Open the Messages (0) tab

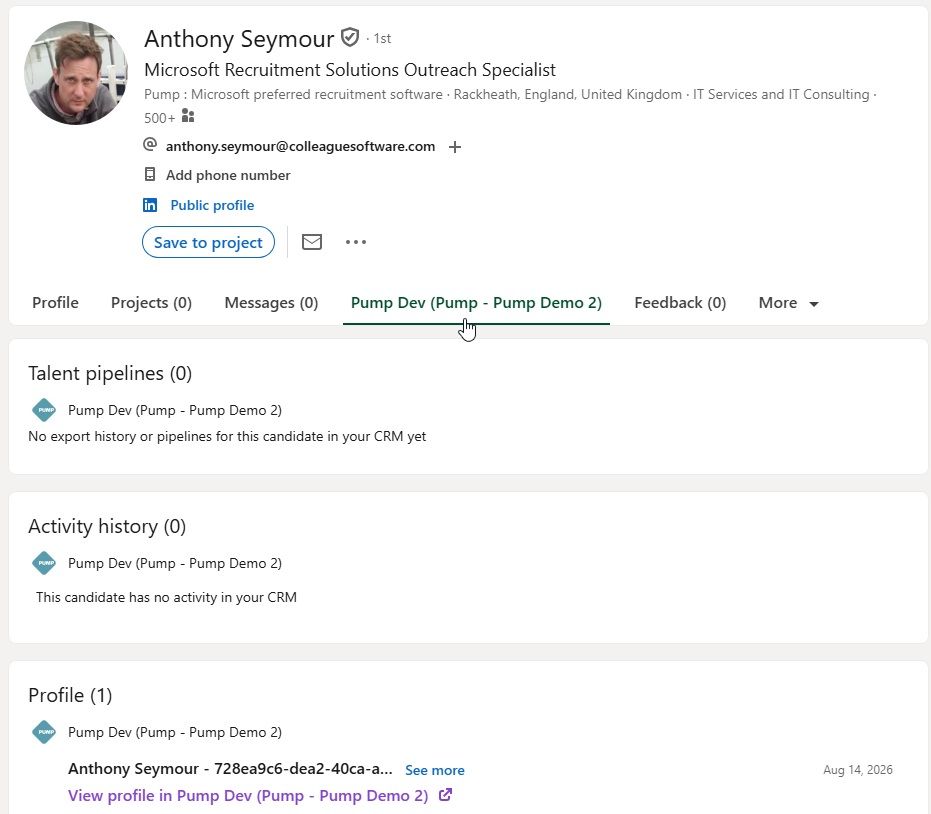(x=271, y=303)
